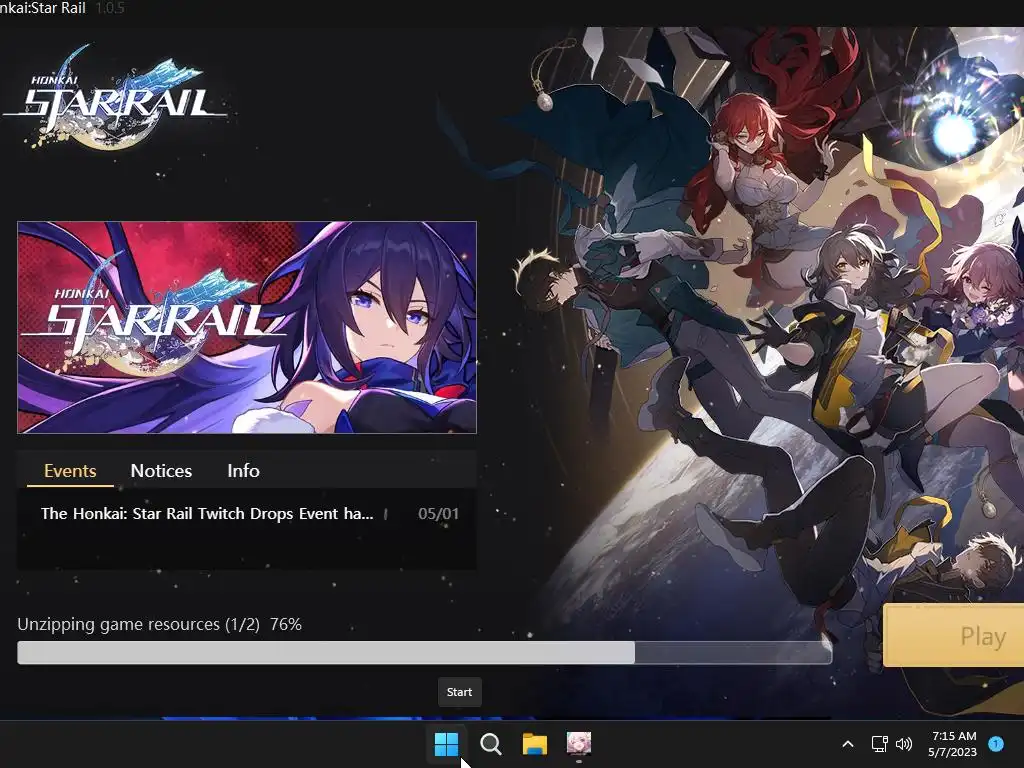Click the Honkai Star Rail logo

116,98
